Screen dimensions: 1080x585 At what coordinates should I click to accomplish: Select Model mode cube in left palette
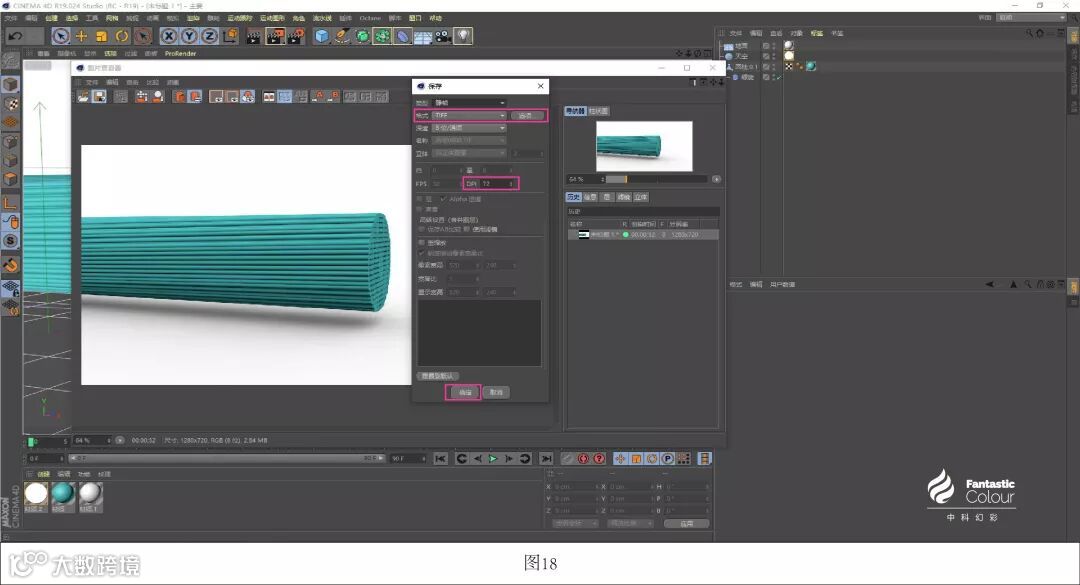tap(10, 85)
